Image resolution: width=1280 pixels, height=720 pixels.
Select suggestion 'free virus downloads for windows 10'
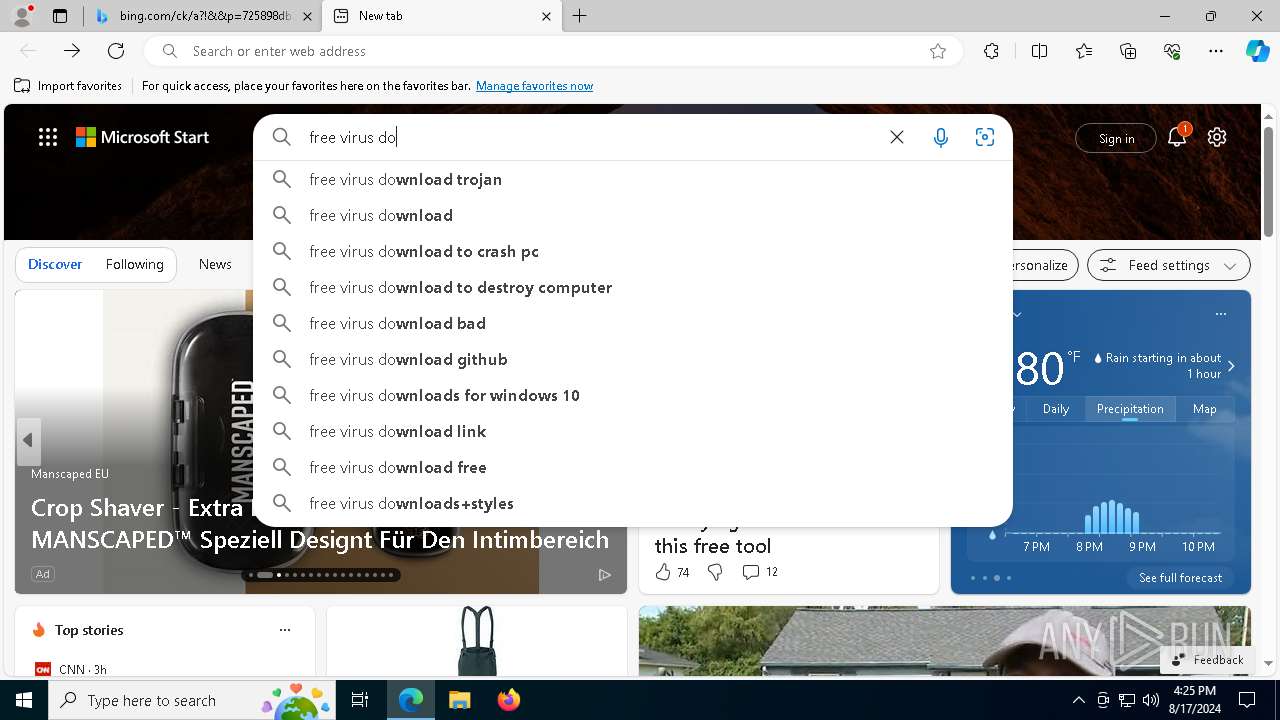click(633, 395)
